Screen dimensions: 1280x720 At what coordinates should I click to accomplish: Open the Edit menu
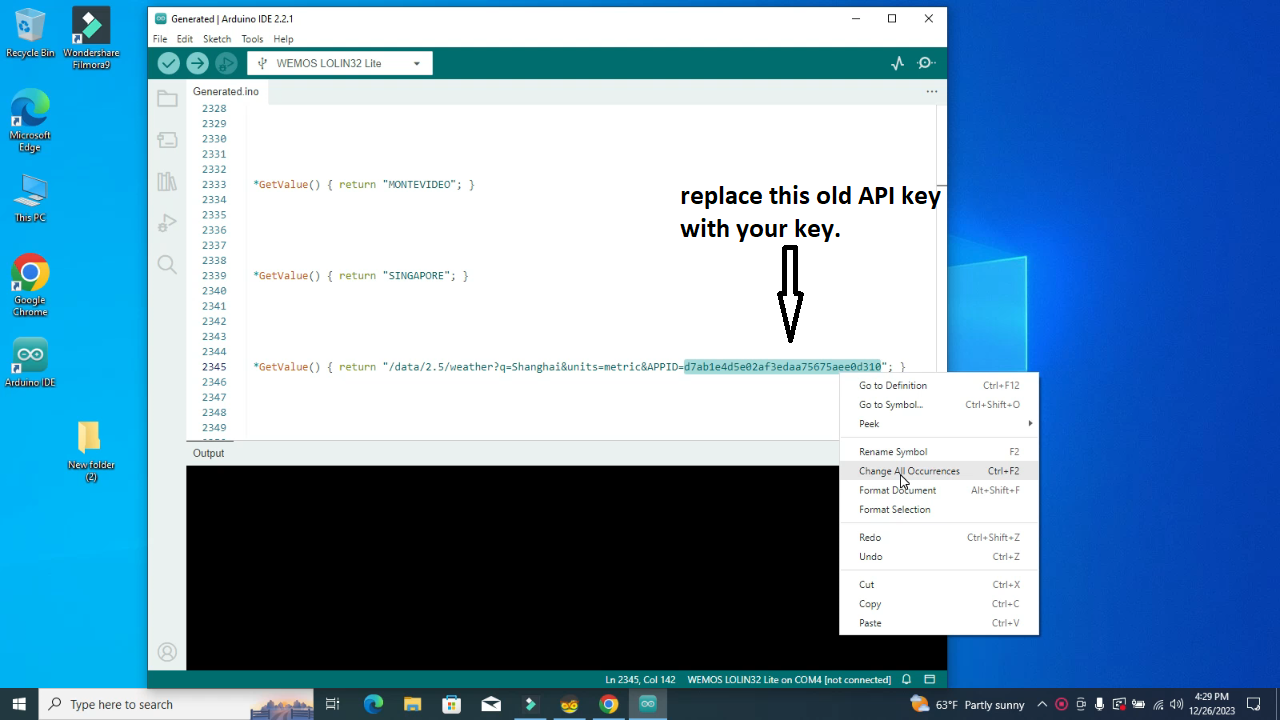click(x=185, y=39)
